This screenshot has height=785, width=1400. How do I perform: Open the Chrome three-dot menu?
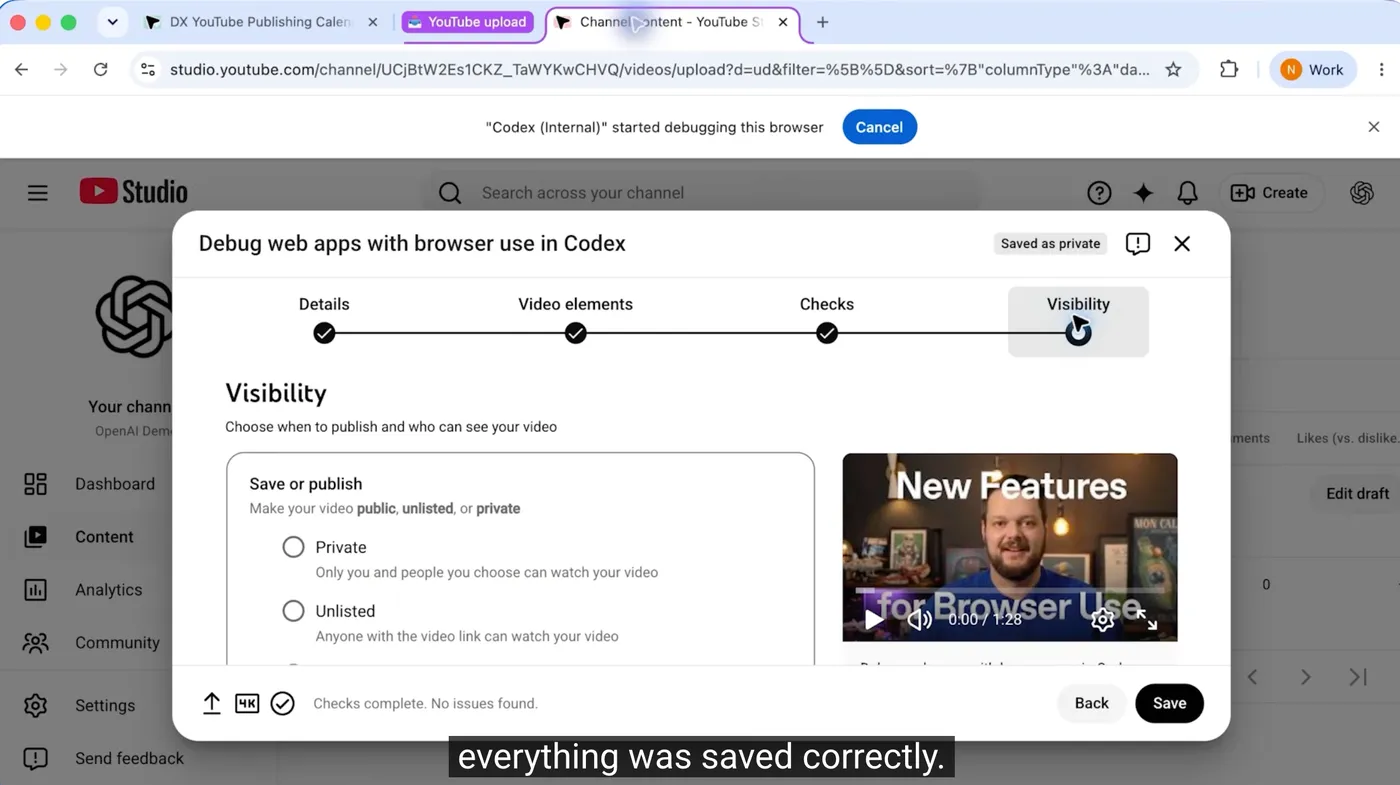(x=1382, y=69)
